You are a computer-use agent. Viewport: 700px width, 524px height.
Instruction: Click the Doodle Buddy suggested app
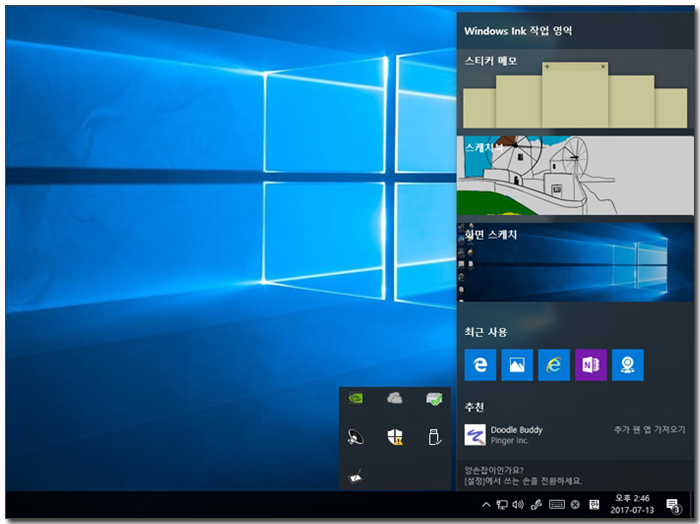[515, 435]
